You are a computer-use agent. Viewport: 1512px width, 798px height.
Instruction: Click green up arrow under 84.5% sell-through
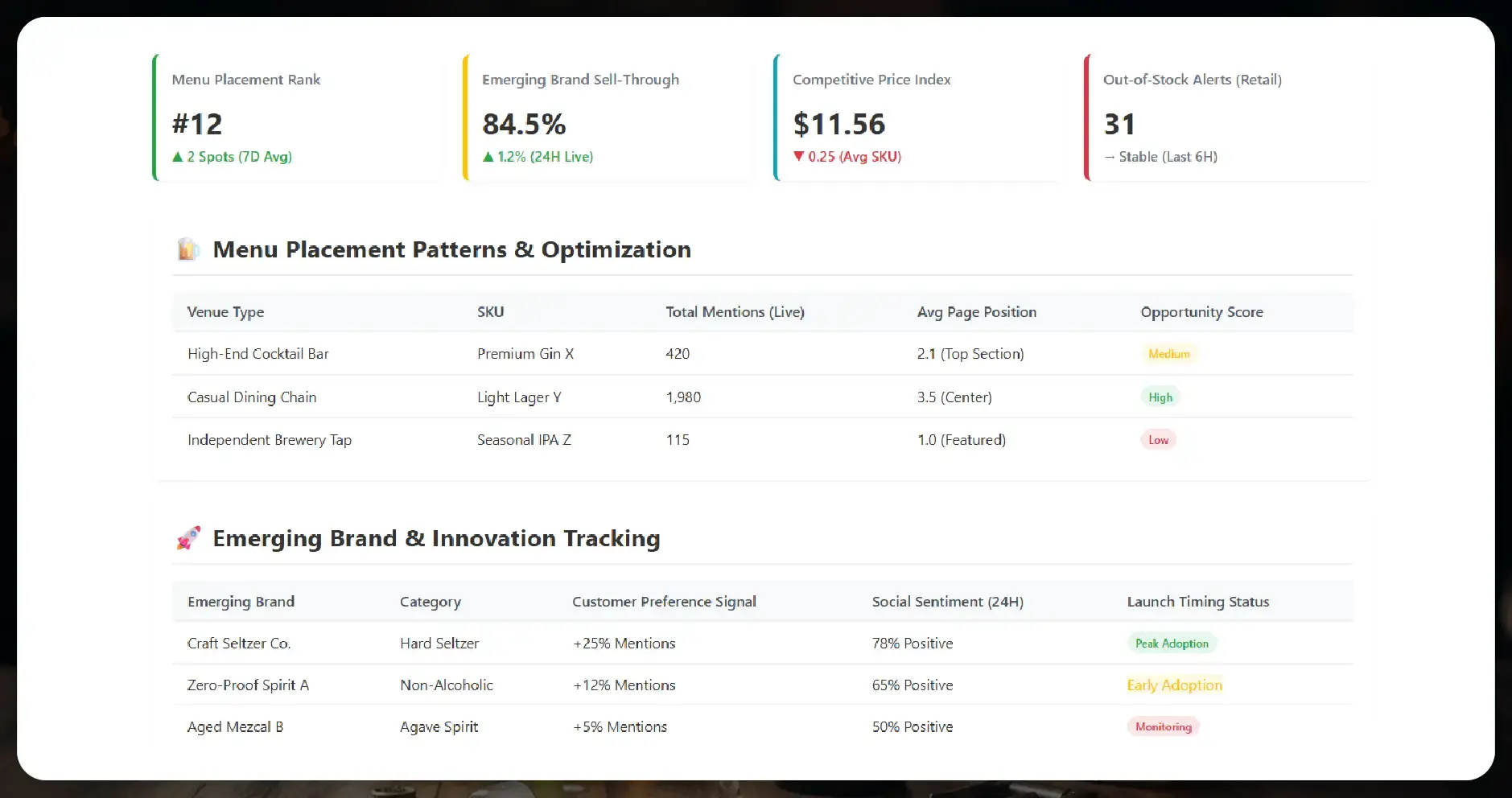(x=488, y=157)
